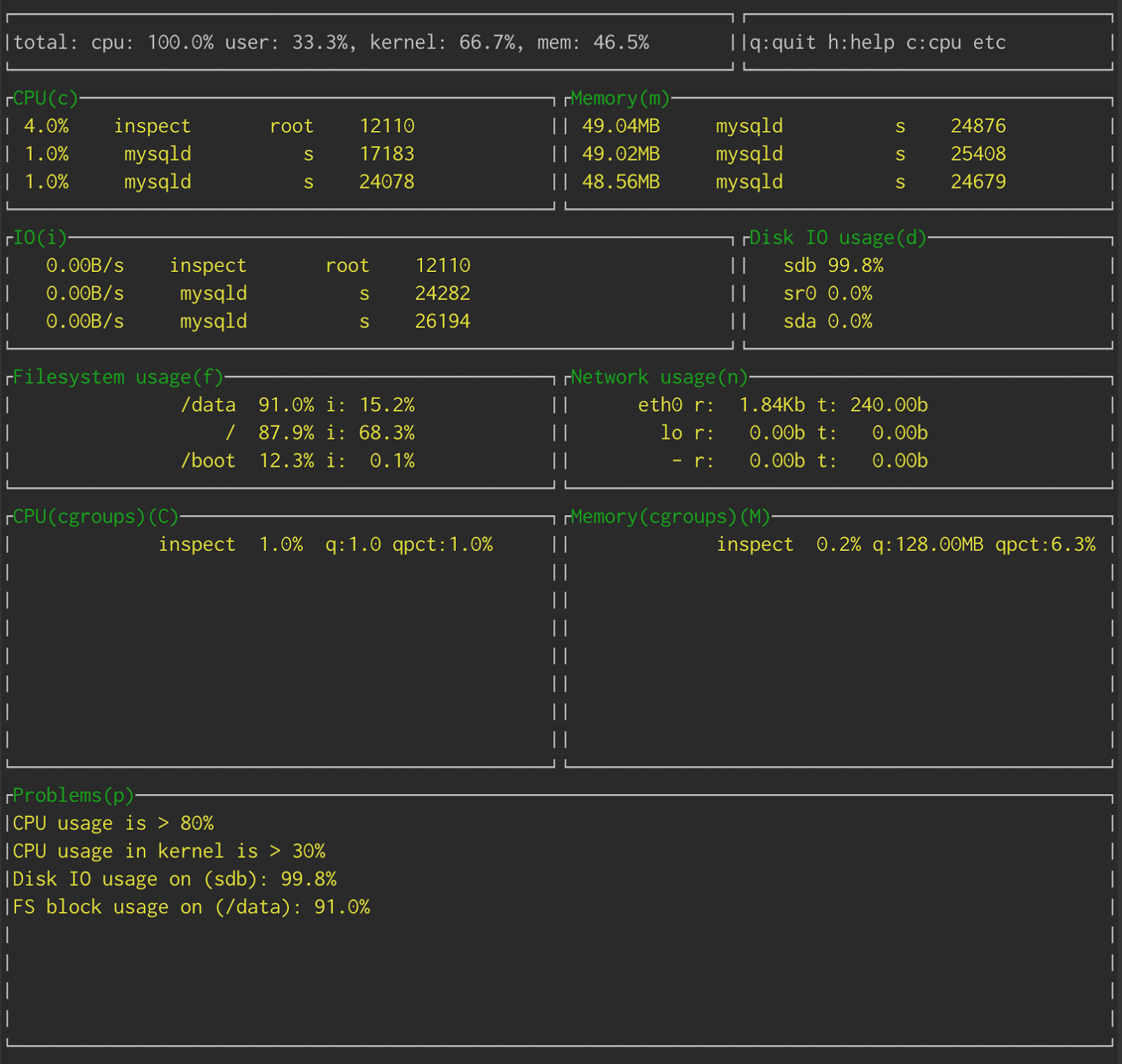Click mysqld PID 26194 in IO panel

pyautogui.click(x=442, y=322)
